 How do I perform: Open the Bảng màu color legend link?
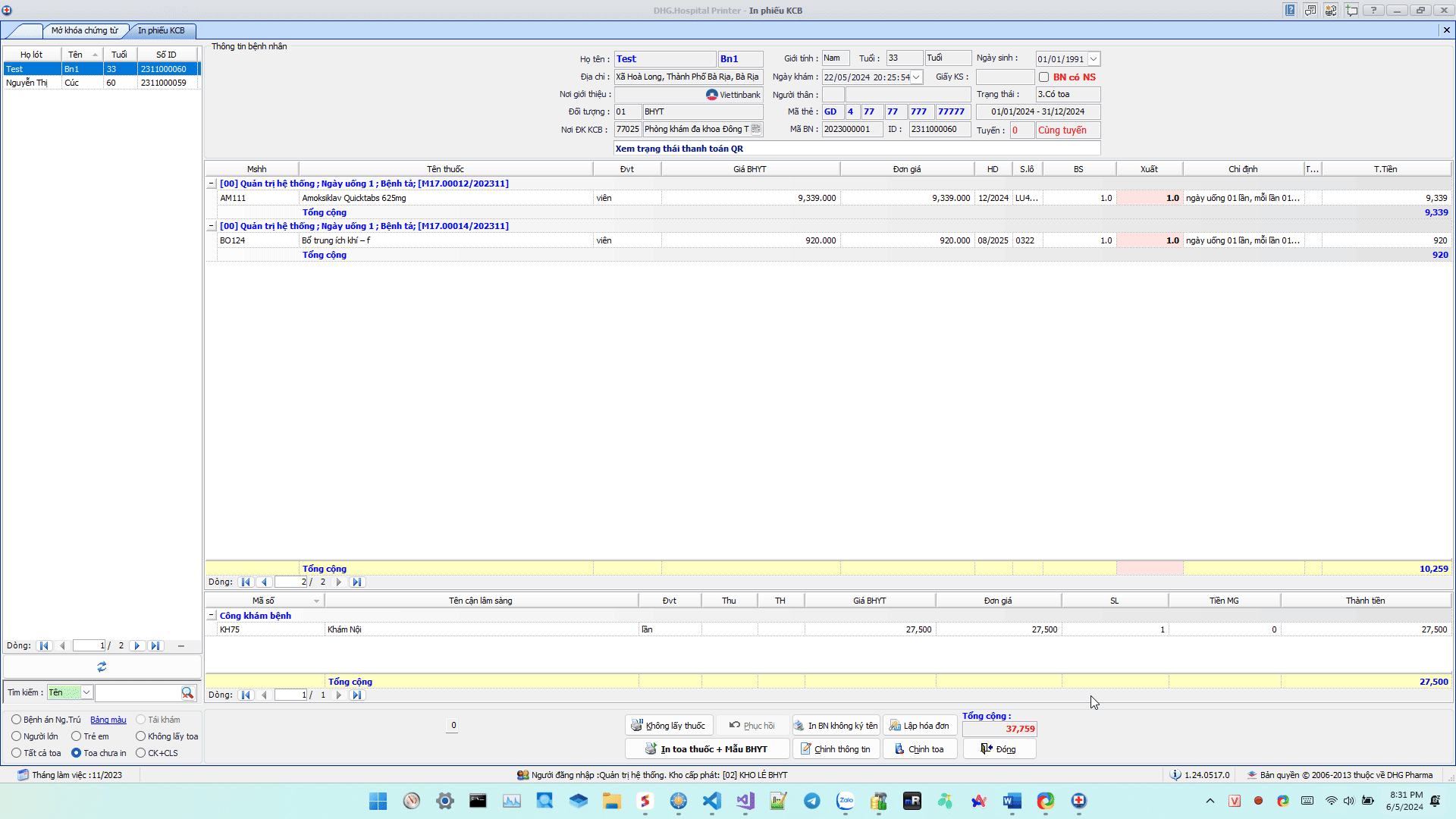[108, 720]
